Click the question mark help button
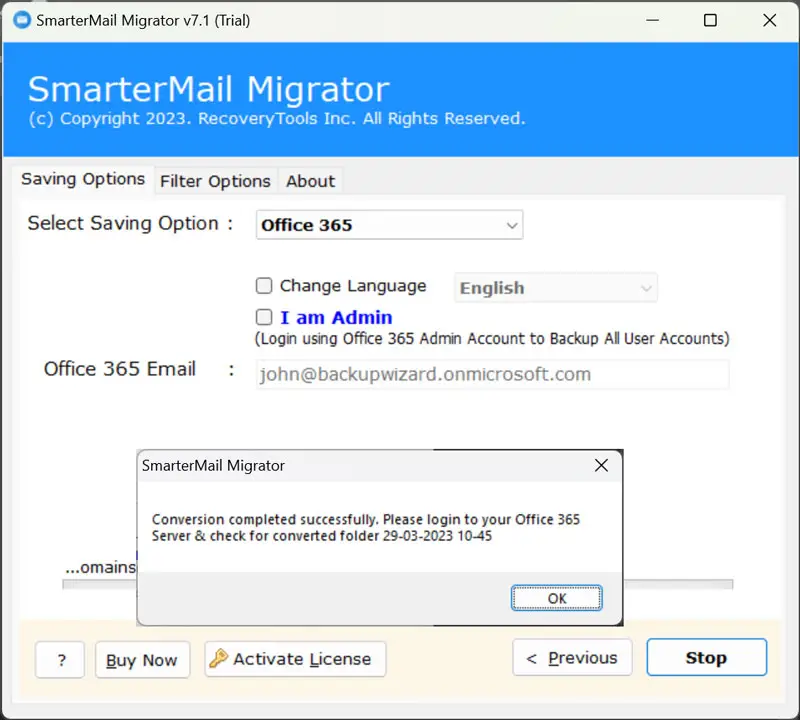 [60, 660]
